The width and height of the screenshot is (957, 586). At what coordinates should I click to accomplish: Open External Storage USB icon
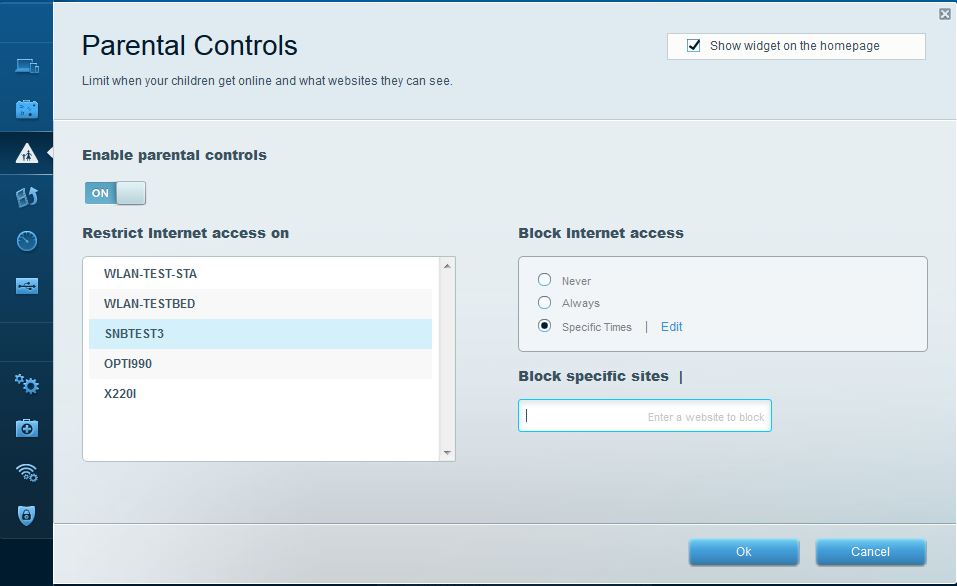[x=26, y=286]
